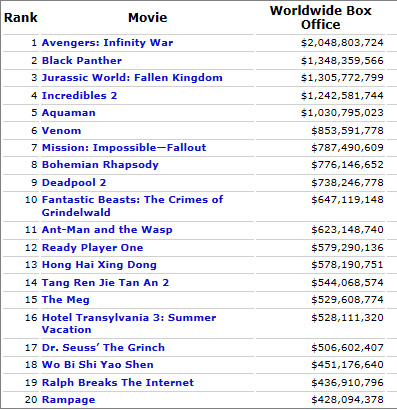Click Jurassic World: Fallen Kingdom link

coord(132,78)
